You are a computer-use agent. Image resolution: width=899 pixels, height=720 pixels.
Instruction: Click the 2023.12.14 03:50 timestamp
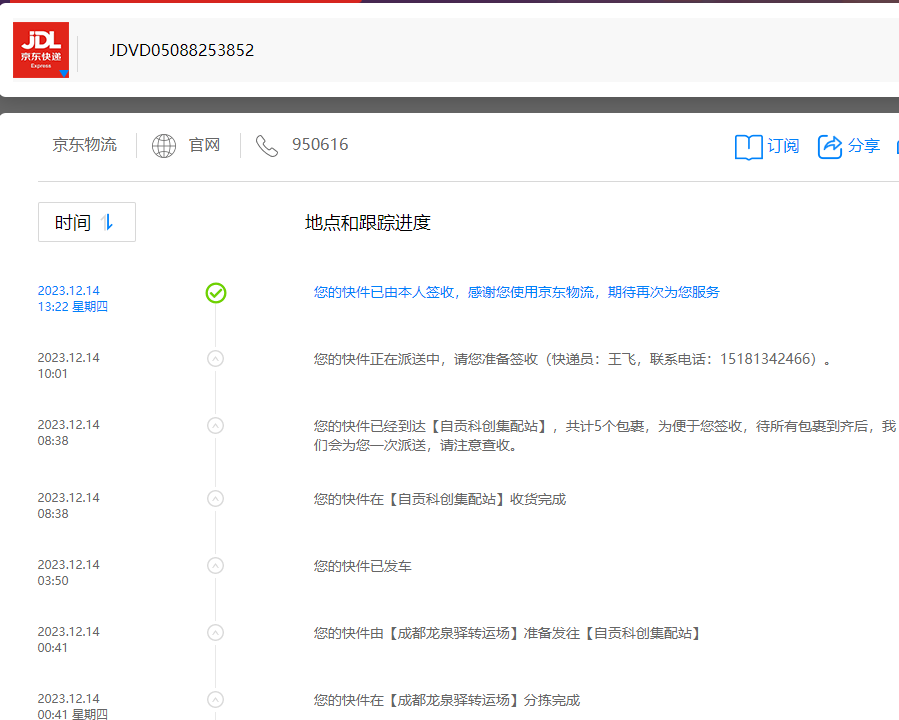(69, 573)
